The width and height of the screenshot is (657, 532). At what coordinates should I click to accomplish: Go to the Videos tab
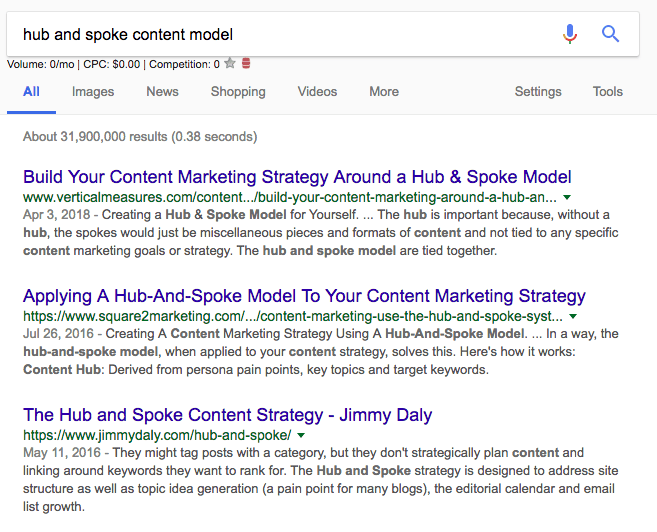click(x=317, y=92)
